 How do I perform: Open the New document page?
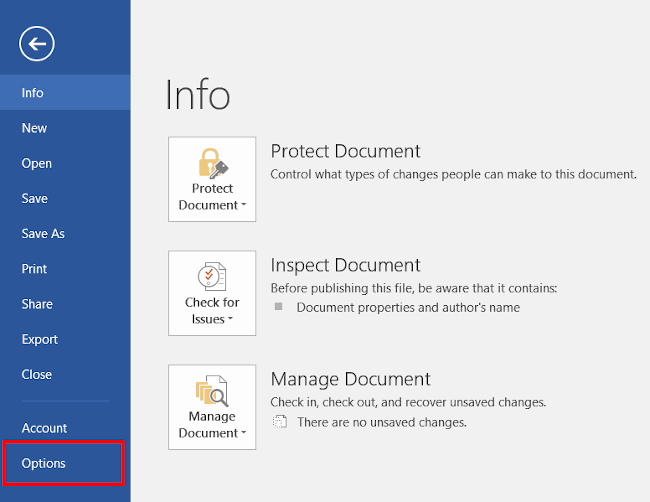(x=34, y=128)
